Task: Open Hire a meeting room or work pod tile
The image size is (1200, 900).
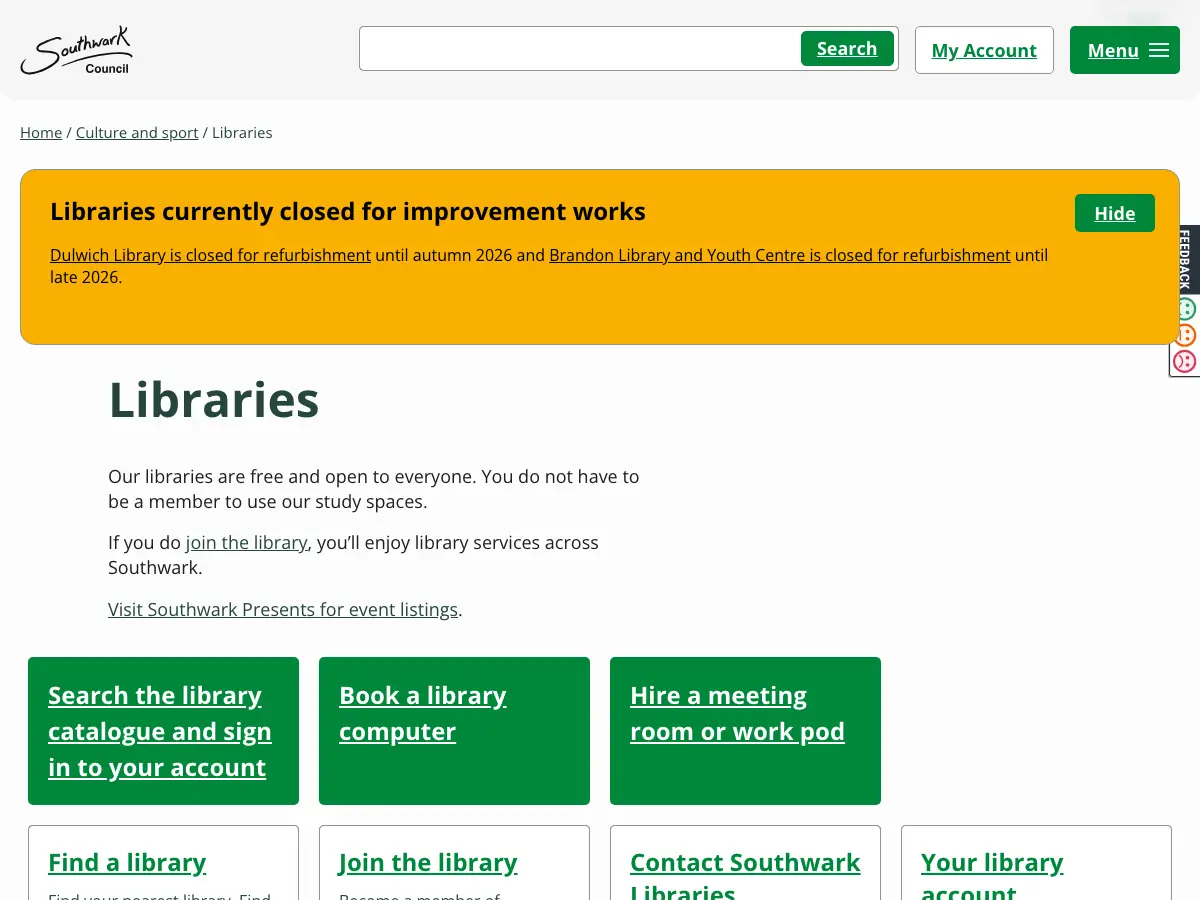Action: tap(745, 731)
